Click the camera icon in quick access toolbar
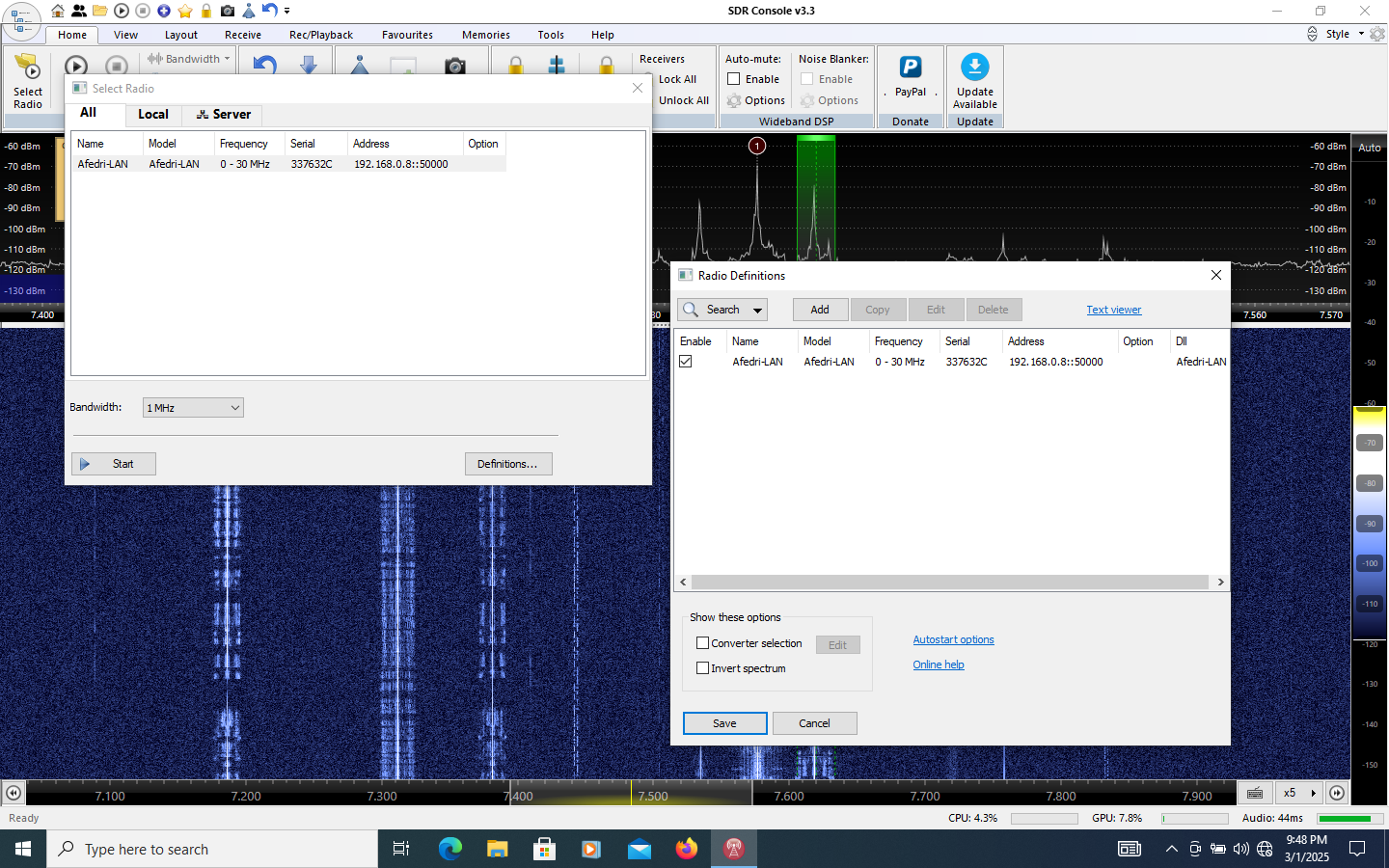This screenshot has width=1389, height=868. [228, 11]
